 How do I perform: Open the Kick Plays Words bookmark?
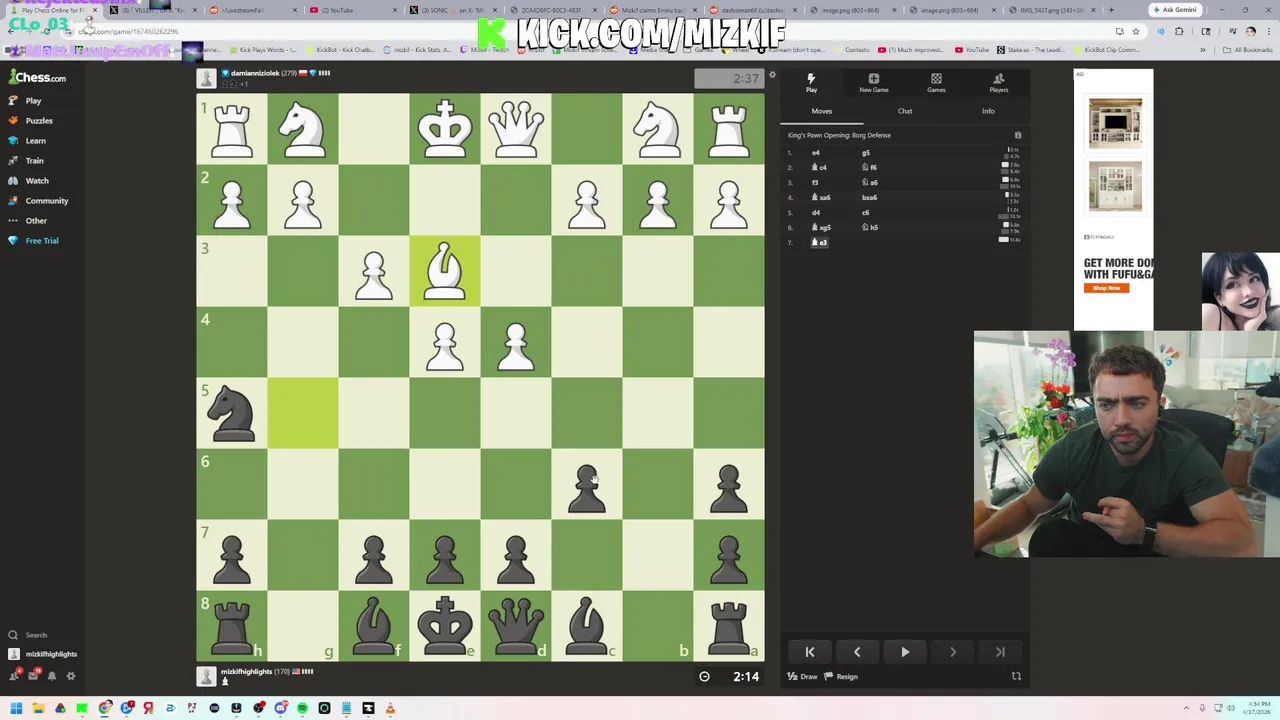262,50
